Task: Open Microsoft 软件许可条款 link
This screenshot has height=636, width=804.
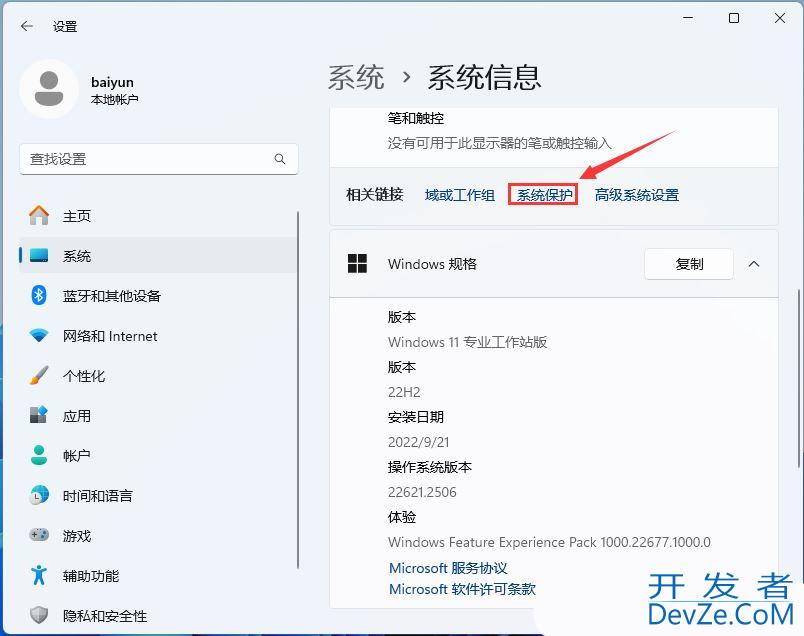Action: (462, 589)
